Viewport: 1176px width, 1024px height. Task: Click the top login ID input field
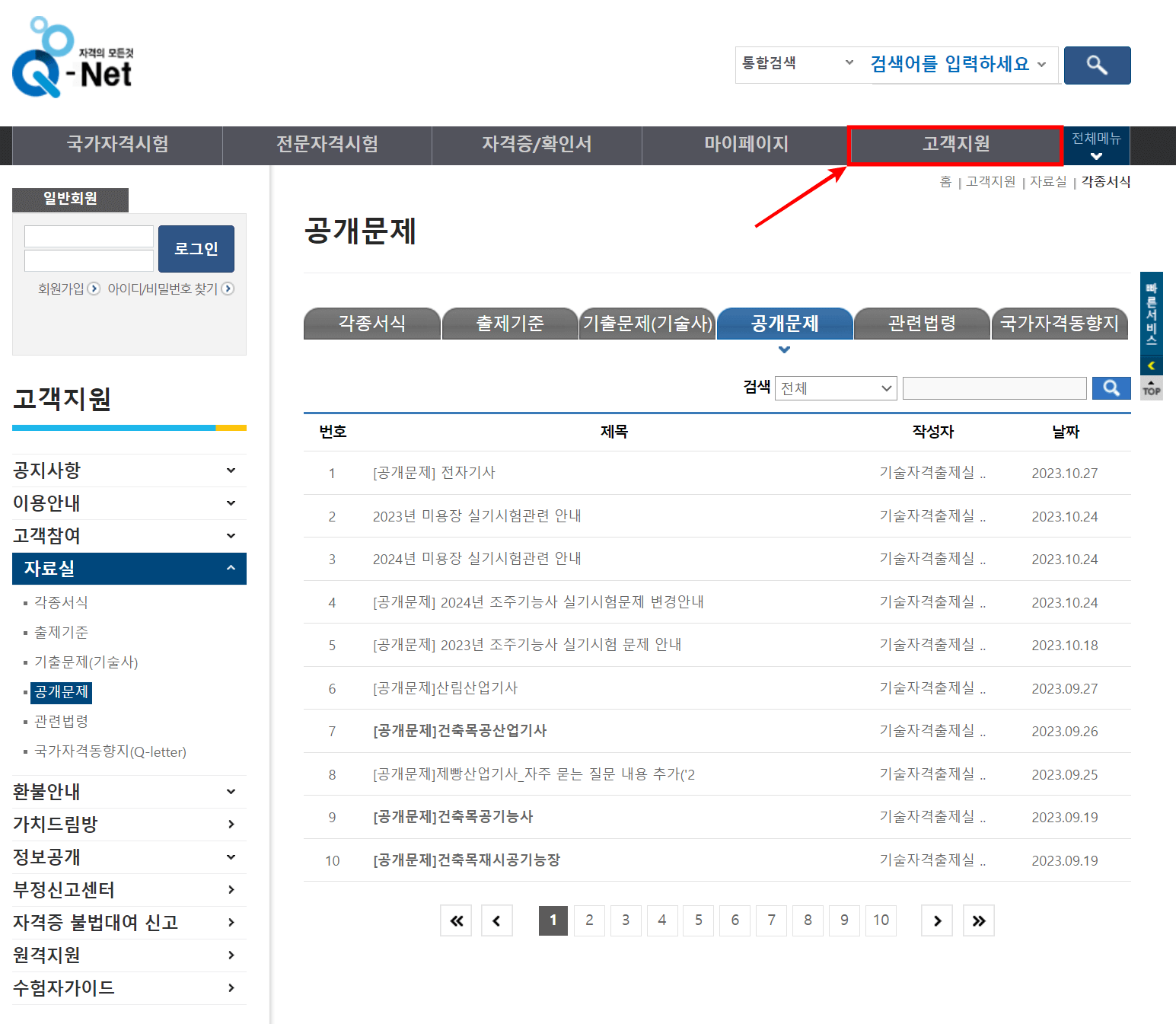pos(89,237)
